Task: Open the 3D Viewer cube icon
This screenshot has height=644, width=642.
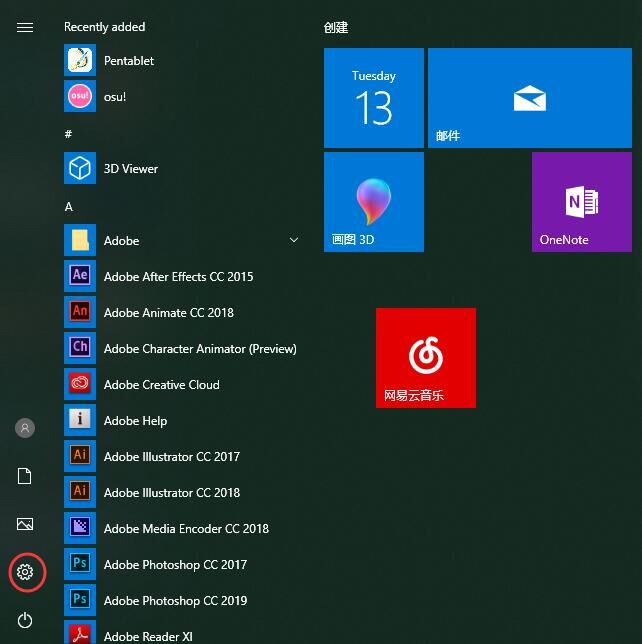Action: pos(80,168)
